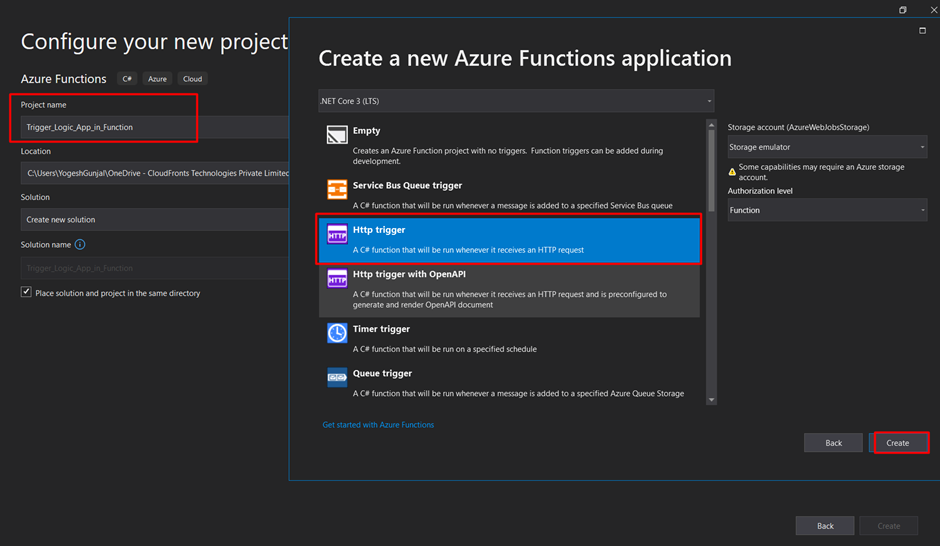Click the Azure Functions heading text

pos(64,79)
